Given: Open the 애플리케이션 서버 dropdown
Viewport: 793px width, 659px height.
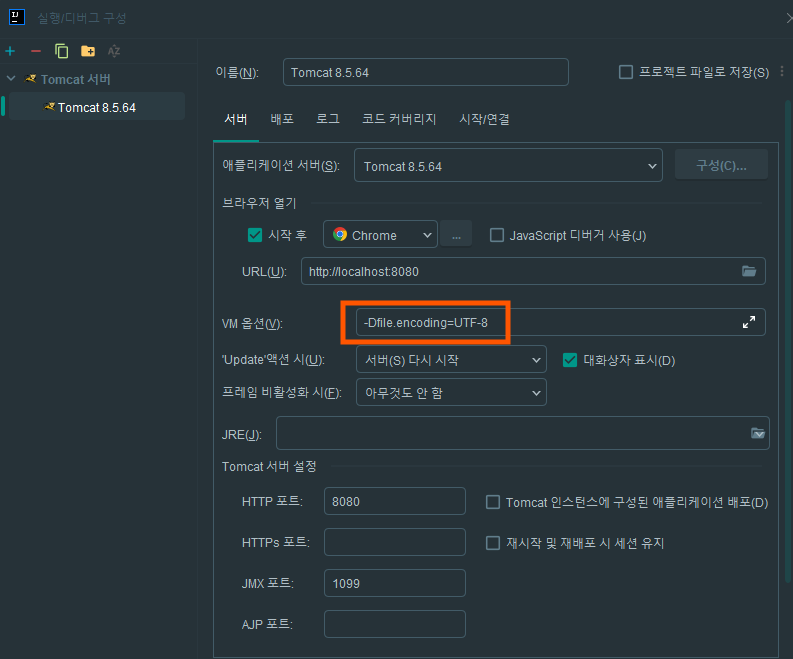Looking at the screenshot, I should (508, 165).
